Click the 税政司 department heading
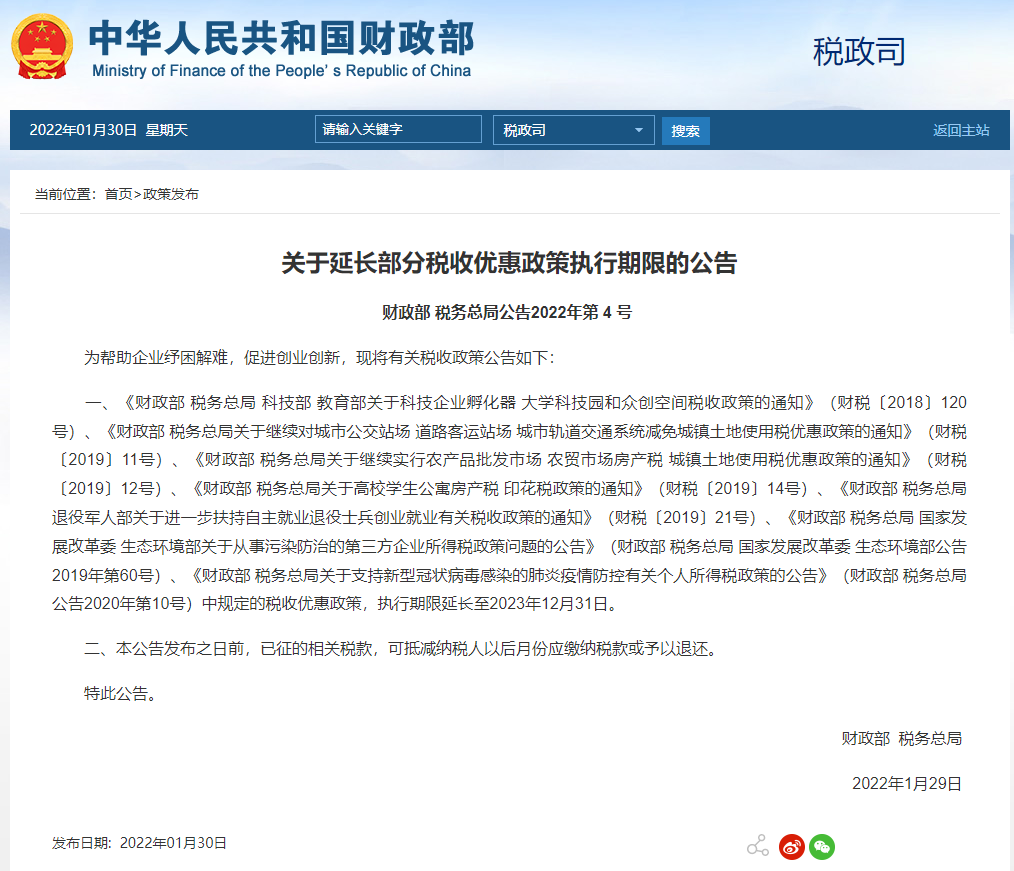Screen dimensions: 1014x871 coord(858,52)
